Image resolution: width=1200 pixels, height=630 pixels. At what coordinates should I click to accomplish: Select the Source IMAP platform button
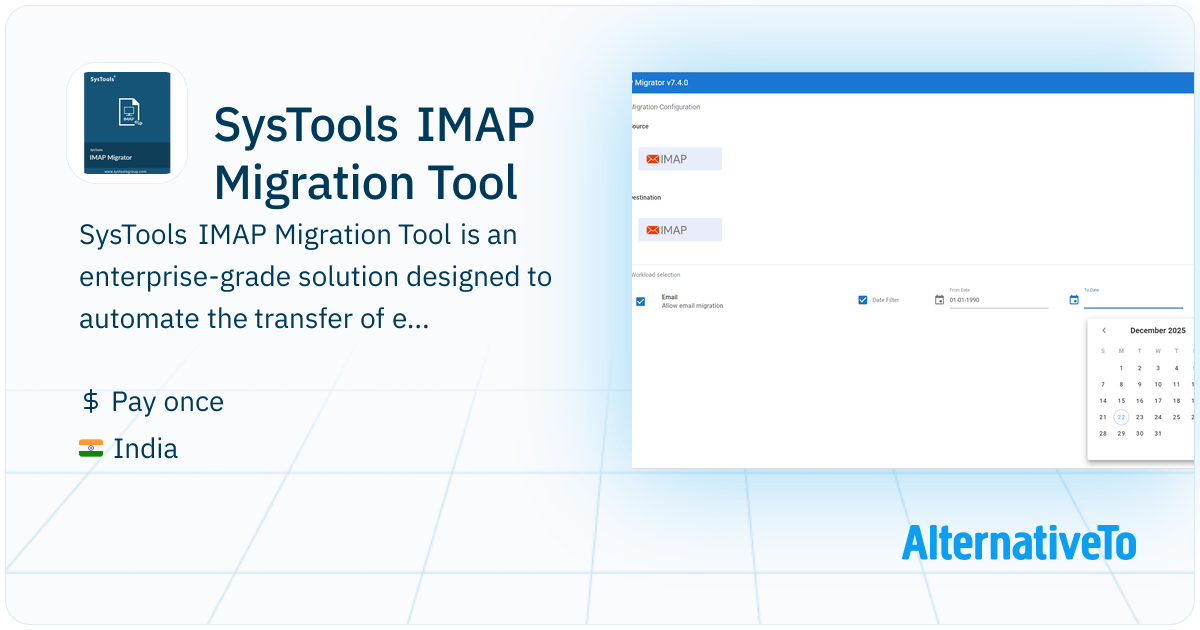(x=680, y=159)
